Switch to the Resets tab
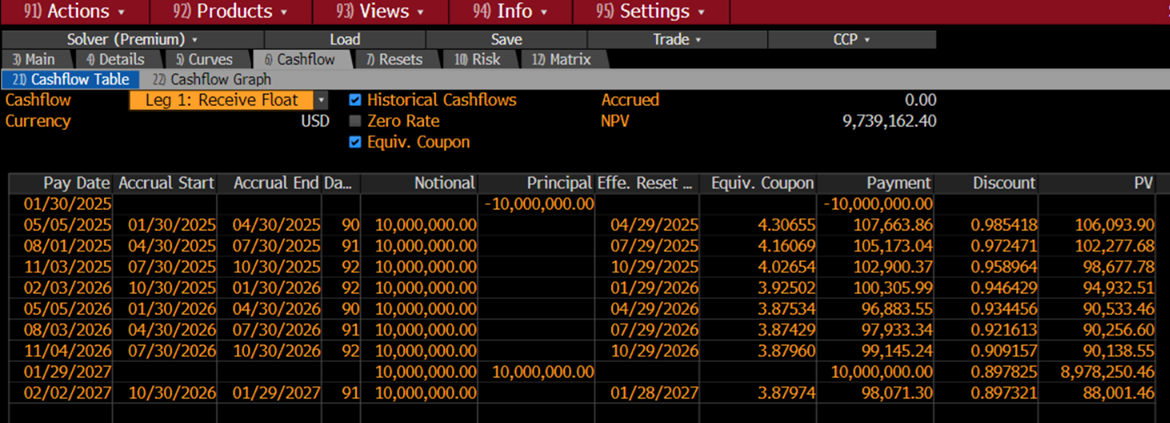This screenshot has width=1170, height=423. tap(394, 59)
